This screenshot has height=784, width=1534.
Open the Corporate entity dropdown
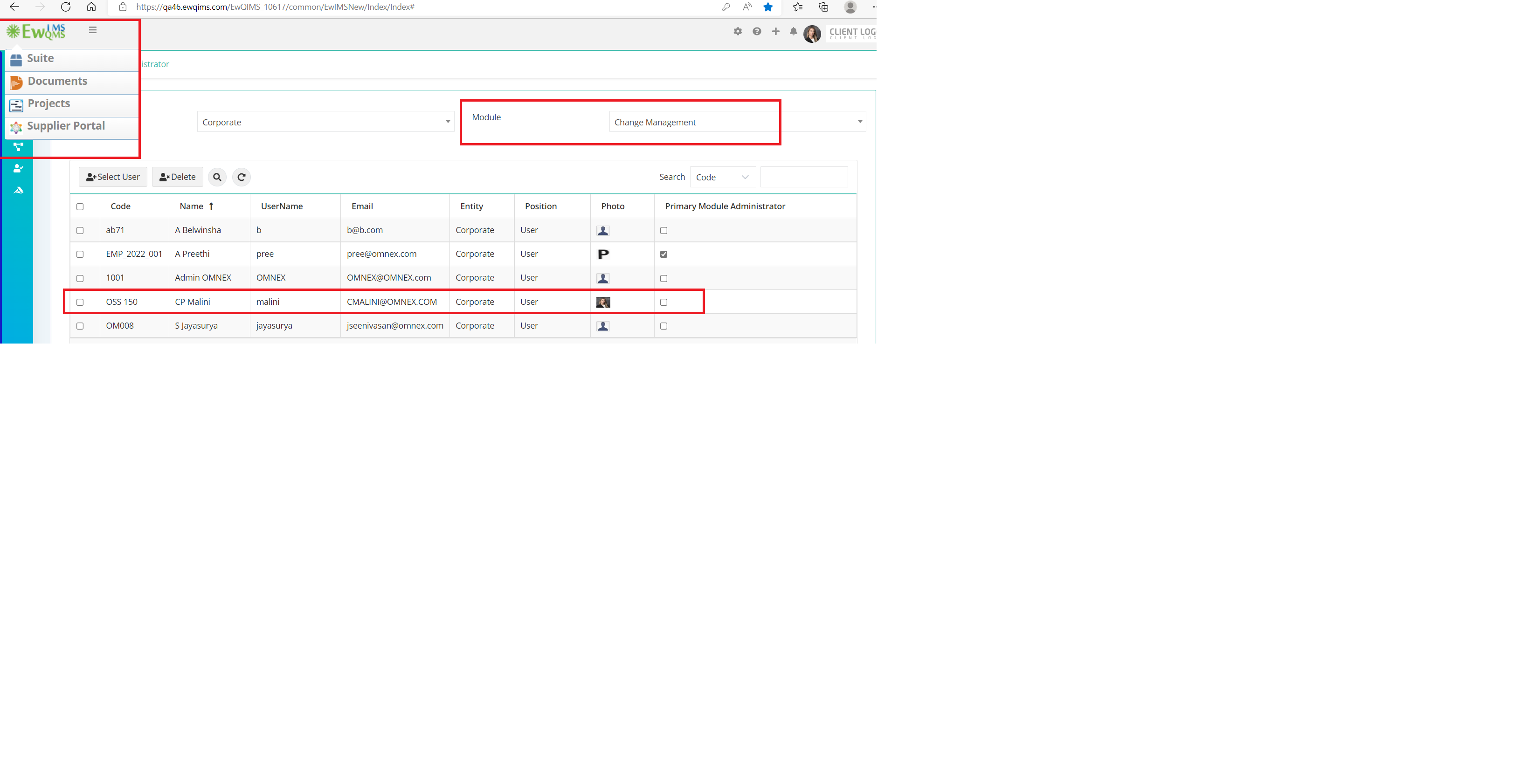pos(326,122)
